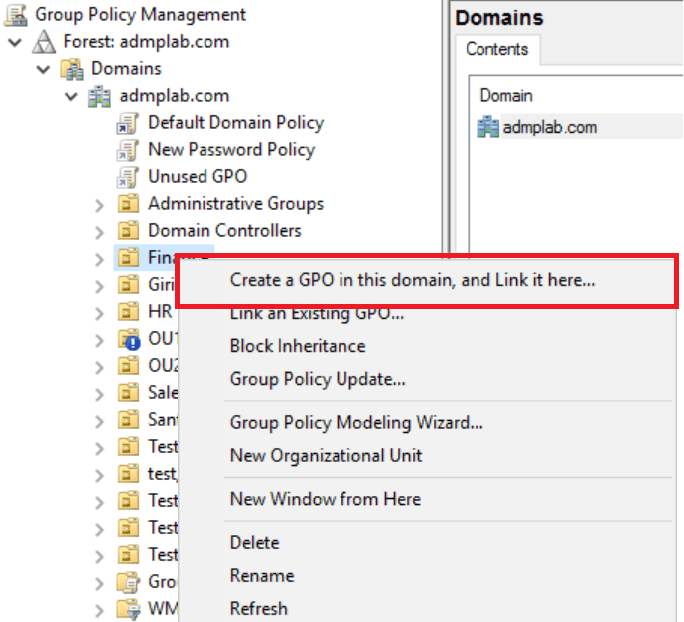
Task: Click the Domain column header
Action: pyautogui.click(x=506, y=96)
